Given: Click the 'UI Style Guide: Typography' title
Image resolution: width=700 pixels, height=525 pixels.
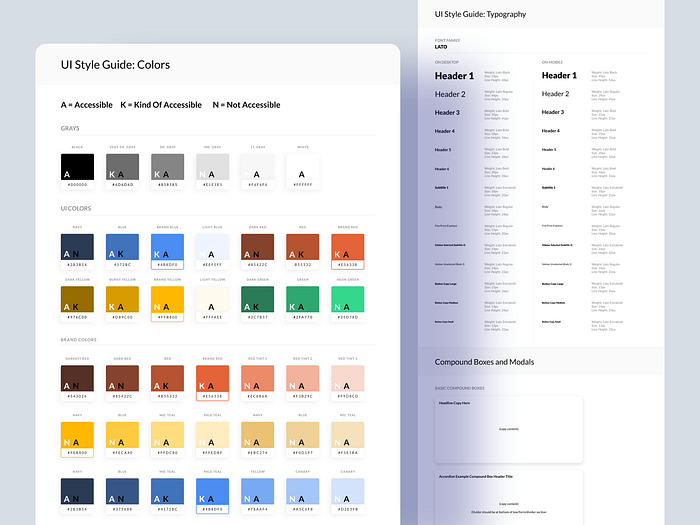Looking at the screenshot, I should coord(480,14).
